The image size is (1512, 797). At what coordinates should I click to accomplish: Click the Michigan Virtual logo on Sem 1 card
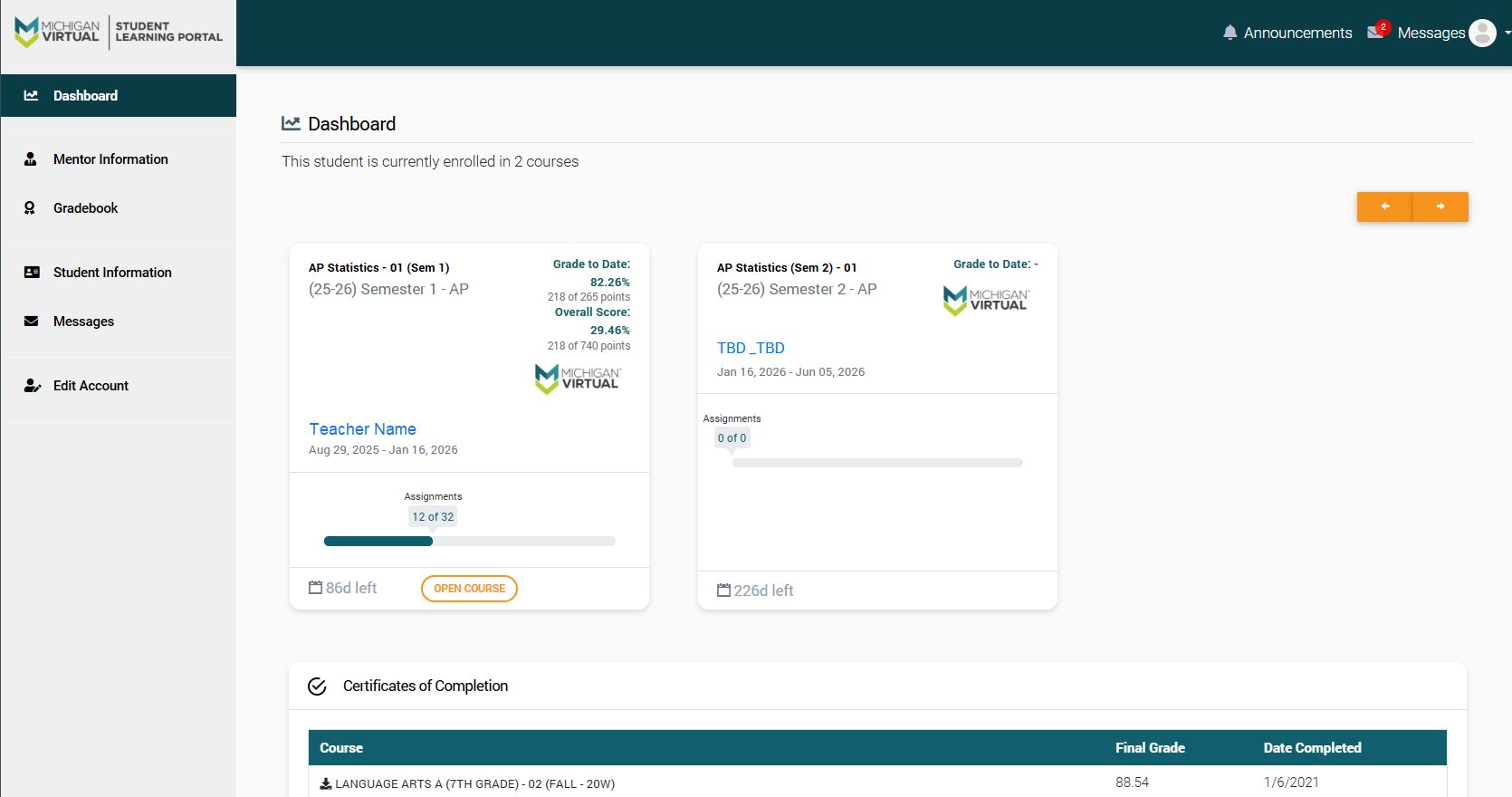(578, 379)
